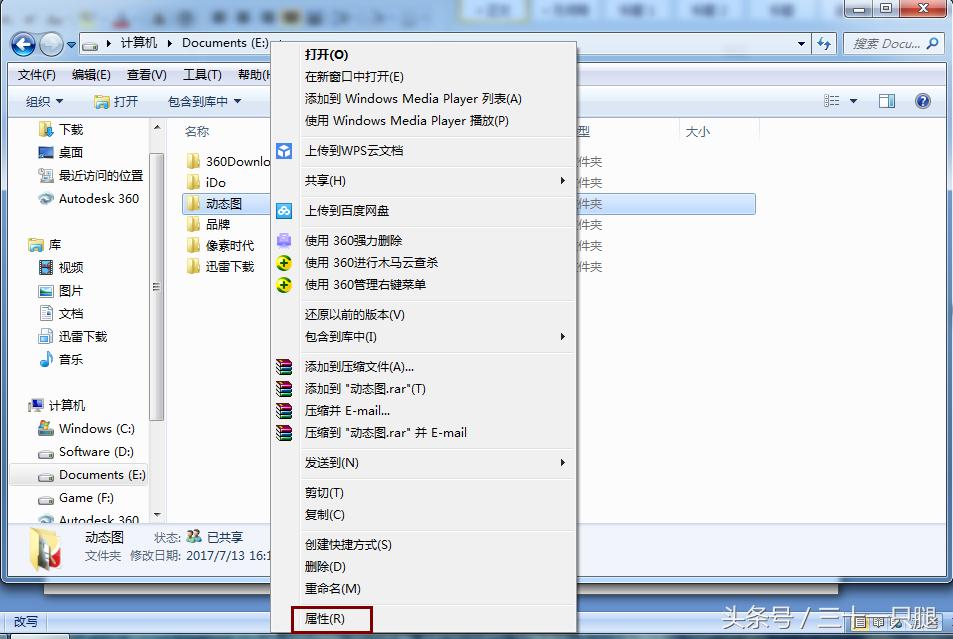Viewport: 953px width, 639px height.
Task: Open Explorer help via question mark icon
Action: pyautogui.click(x=921, y=100)
